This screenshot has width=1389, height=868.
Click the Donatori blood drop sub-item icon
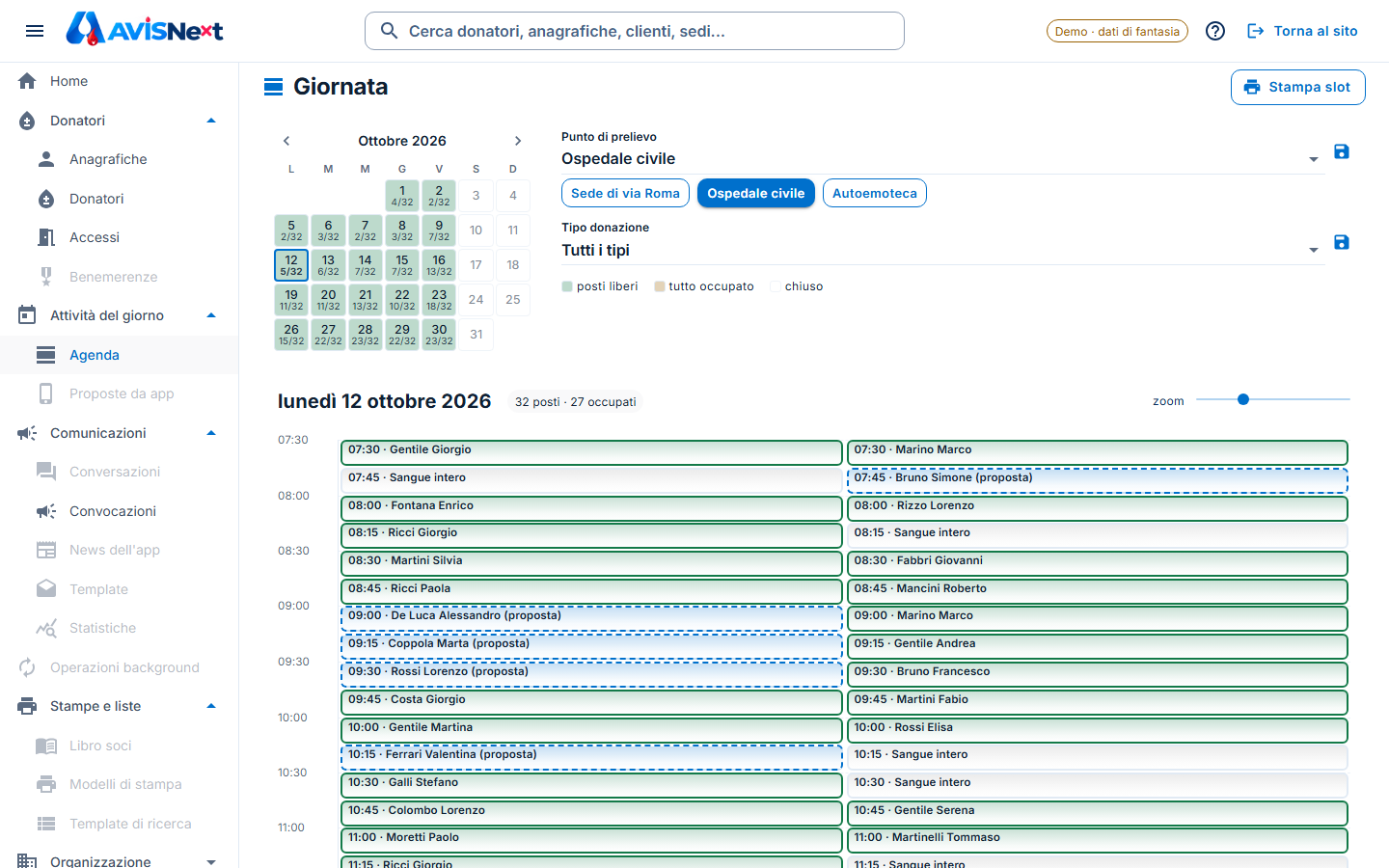click(x=46, y=199)
